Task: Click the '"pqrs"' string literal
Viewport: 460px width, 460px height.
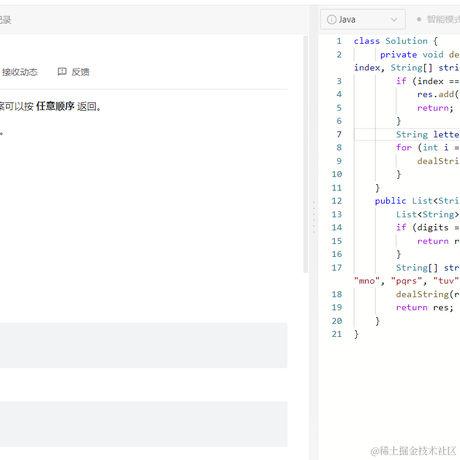Action: pyautogui.click(x=407, y=281)
